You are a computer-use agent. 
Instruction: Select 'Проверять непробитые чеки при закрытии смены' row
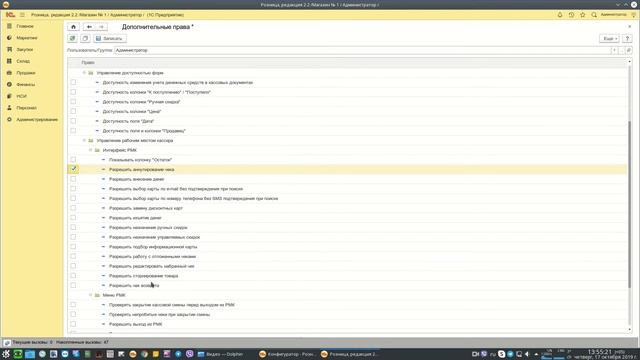[x=347, y=314]
